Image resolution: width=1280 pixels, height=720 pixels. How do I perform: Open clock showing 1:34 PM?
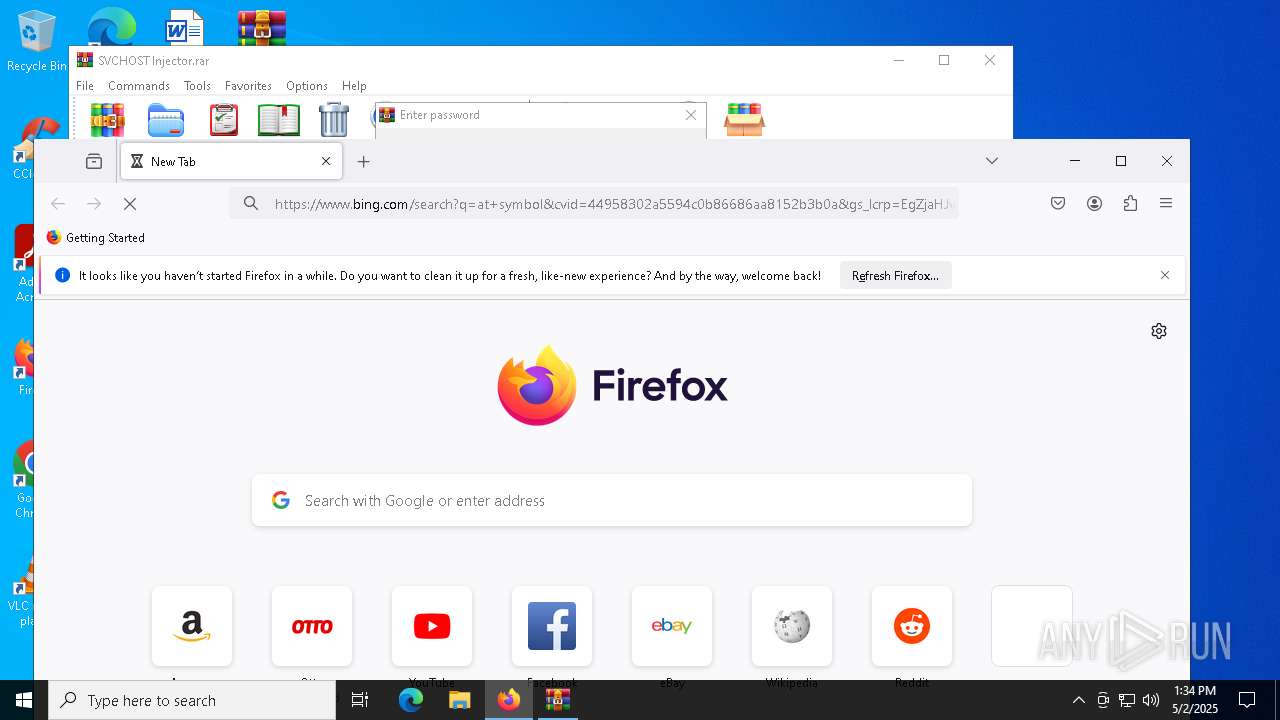[x=1195, y=700]
